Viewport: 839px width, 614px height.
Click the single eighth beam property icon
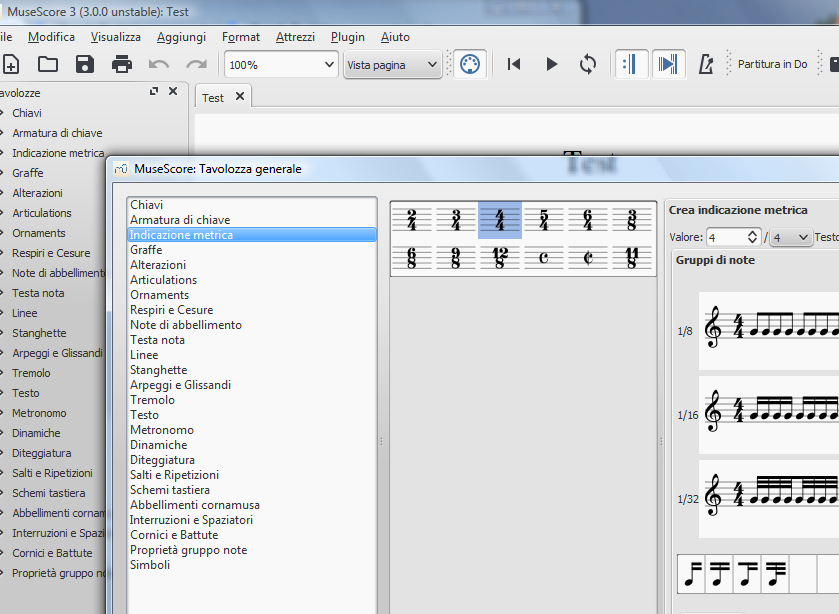(x=692, y=574)
